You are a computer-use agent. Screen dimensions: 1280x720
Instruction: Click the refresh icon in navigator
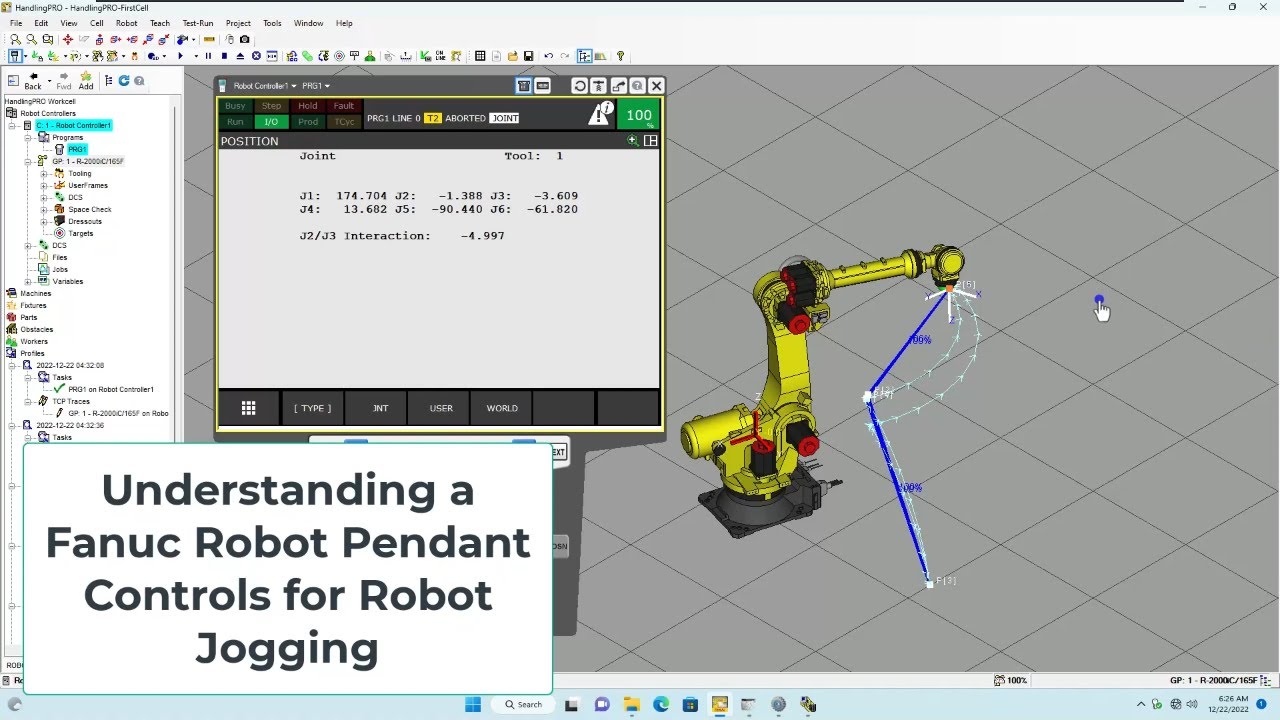pos(124,81)
